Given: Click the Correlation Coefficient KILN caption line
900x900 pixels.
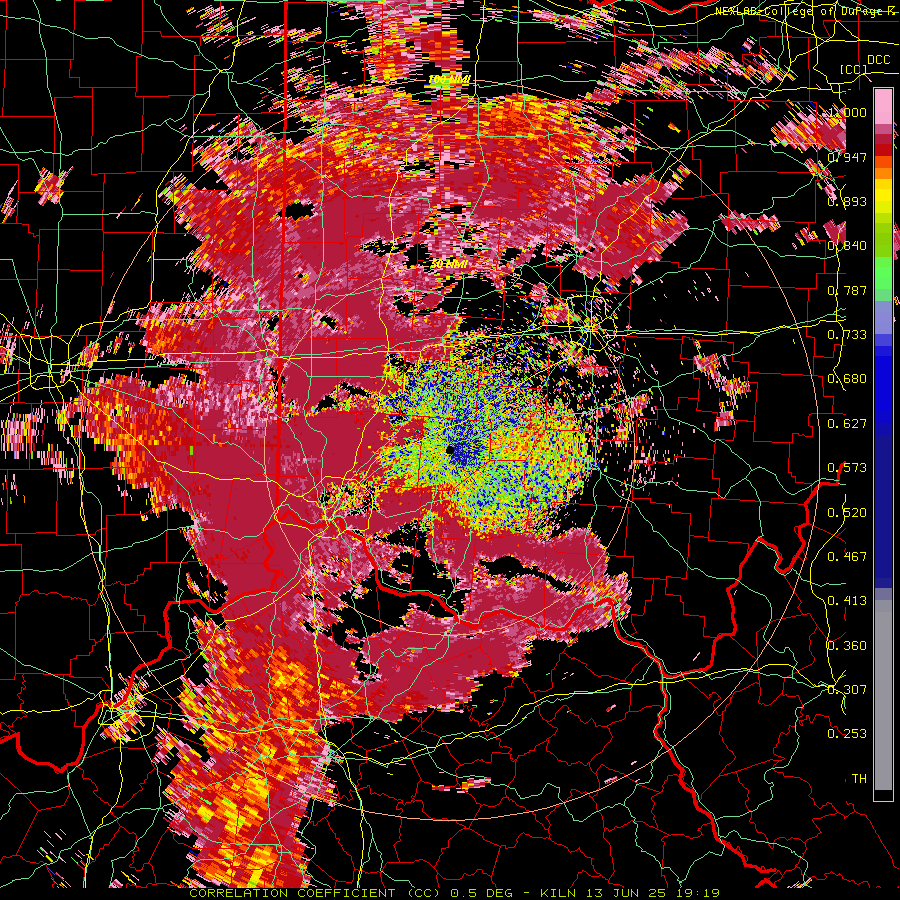Looking at the screenshot, I should tap(455, 893).
